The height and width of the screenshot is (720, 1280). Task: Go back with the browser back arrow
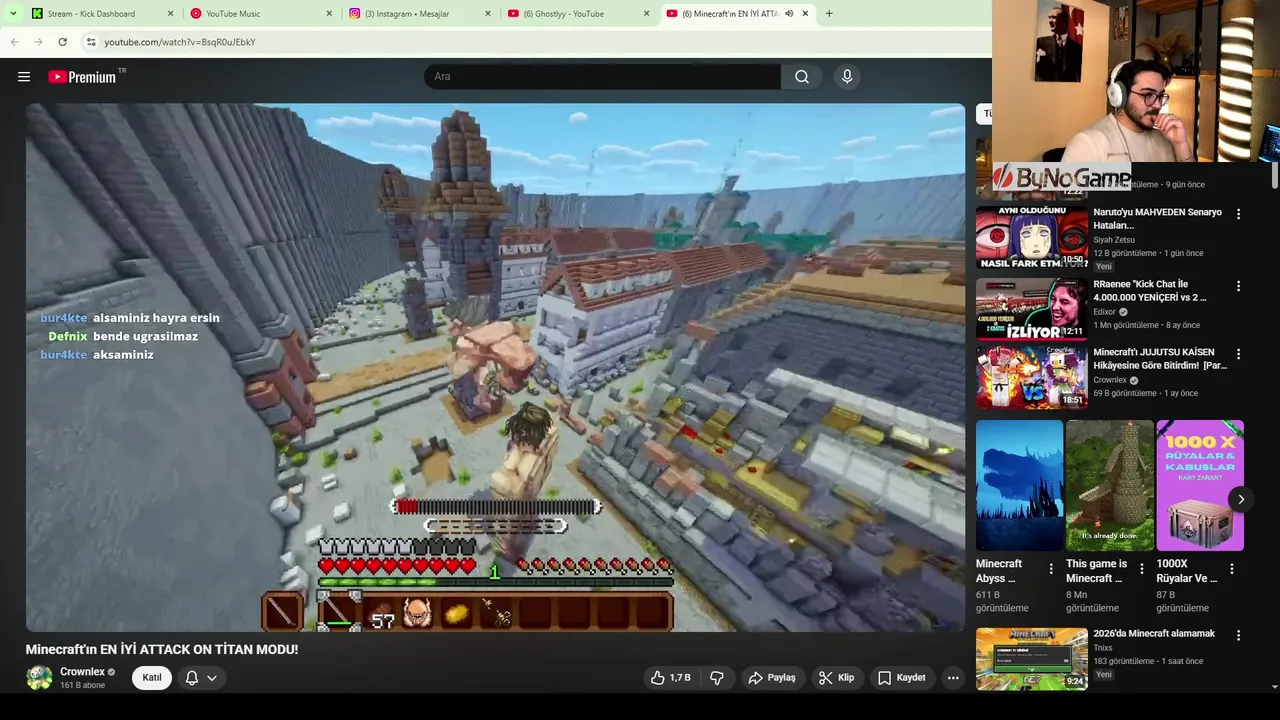point(14,42)
